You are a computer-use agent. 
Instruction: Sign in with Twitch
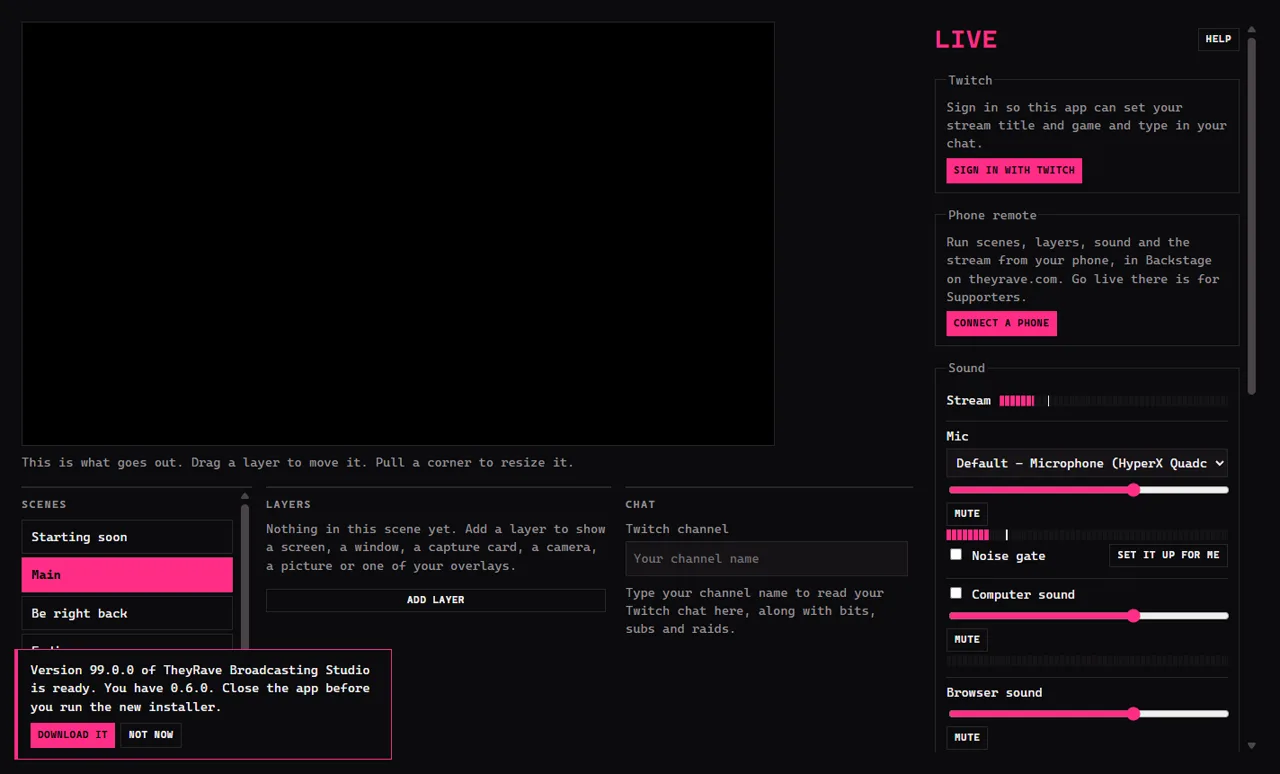pyautogui.click(x=1014, y=170)
